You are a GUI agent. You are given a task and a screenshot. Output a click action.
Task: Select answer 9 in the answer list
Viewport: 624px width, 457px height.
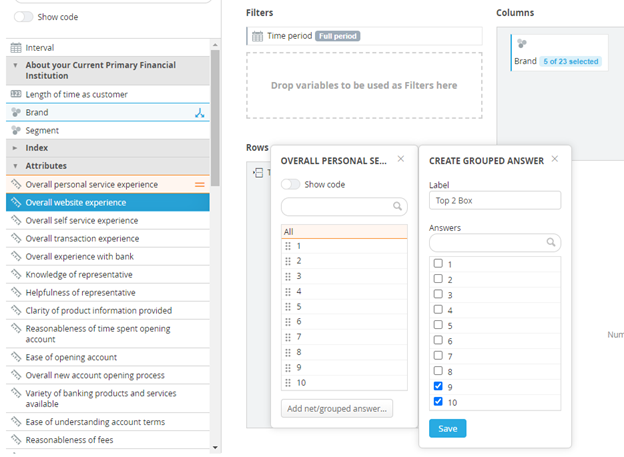pyautogui.click(x=344, y=367)
